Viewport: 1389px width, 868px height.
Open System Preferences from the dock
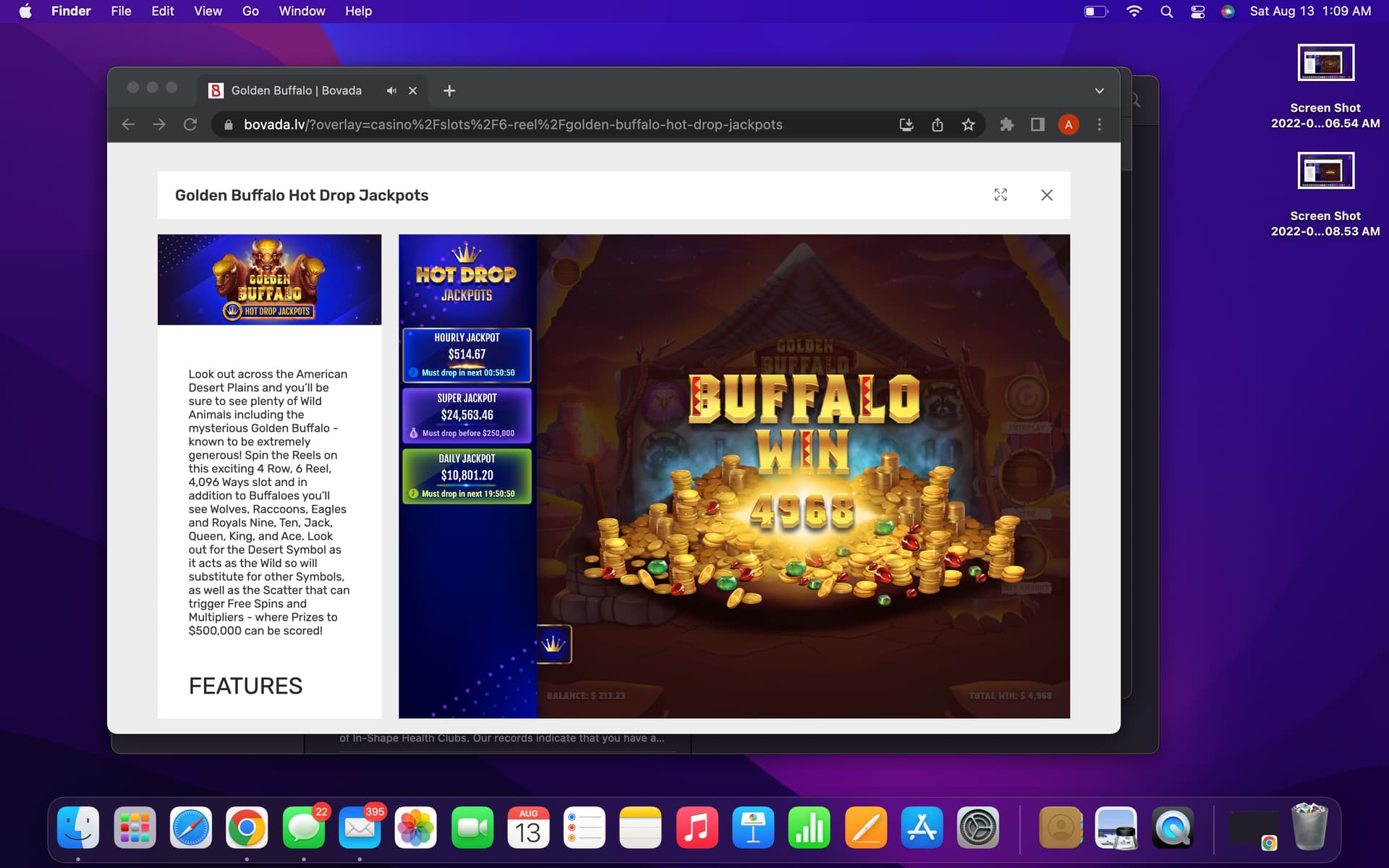tap(978, 827)
